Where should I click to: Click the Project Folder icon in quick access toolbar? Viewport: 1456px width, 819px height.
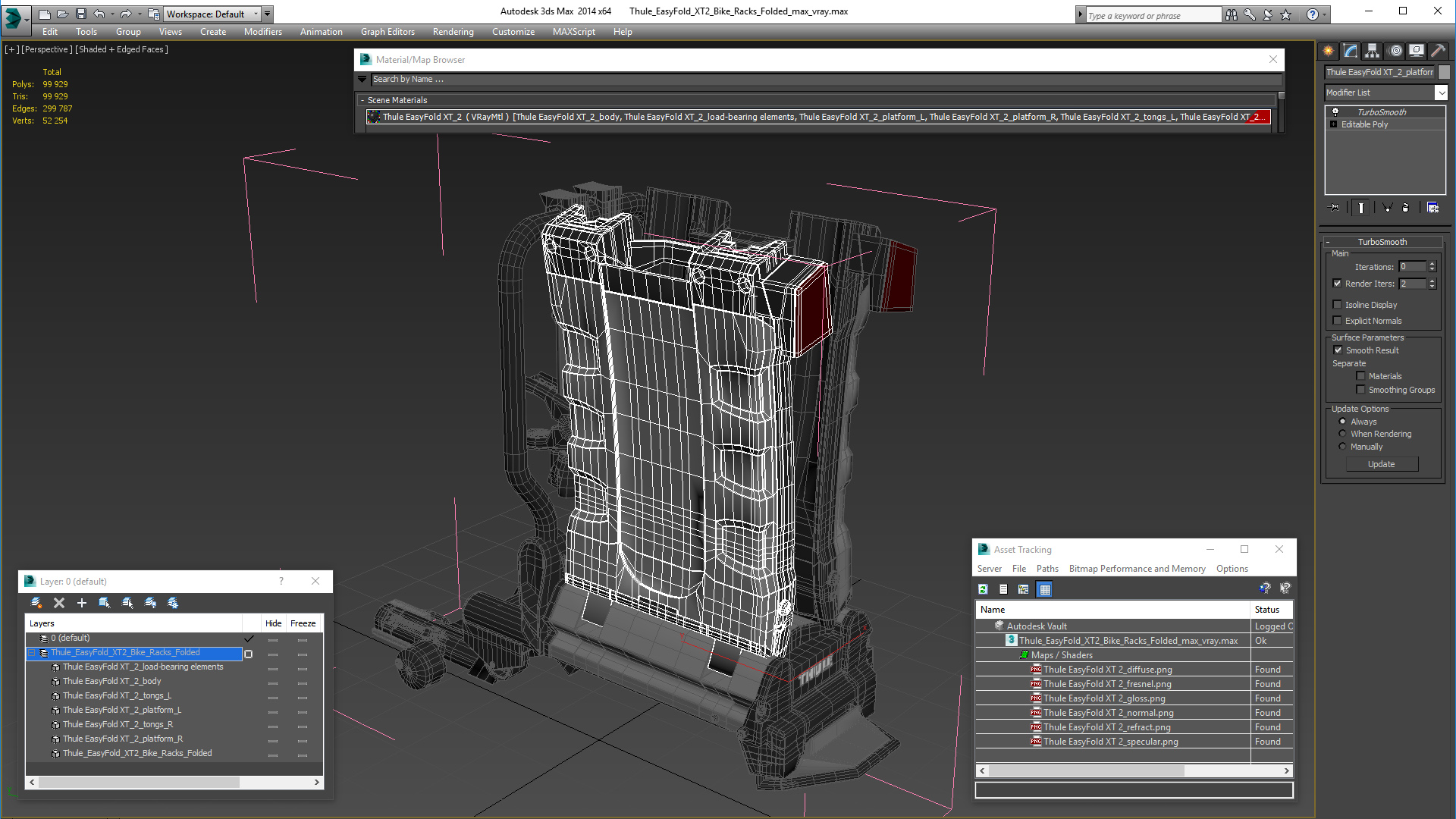click(x=154, y=14)
